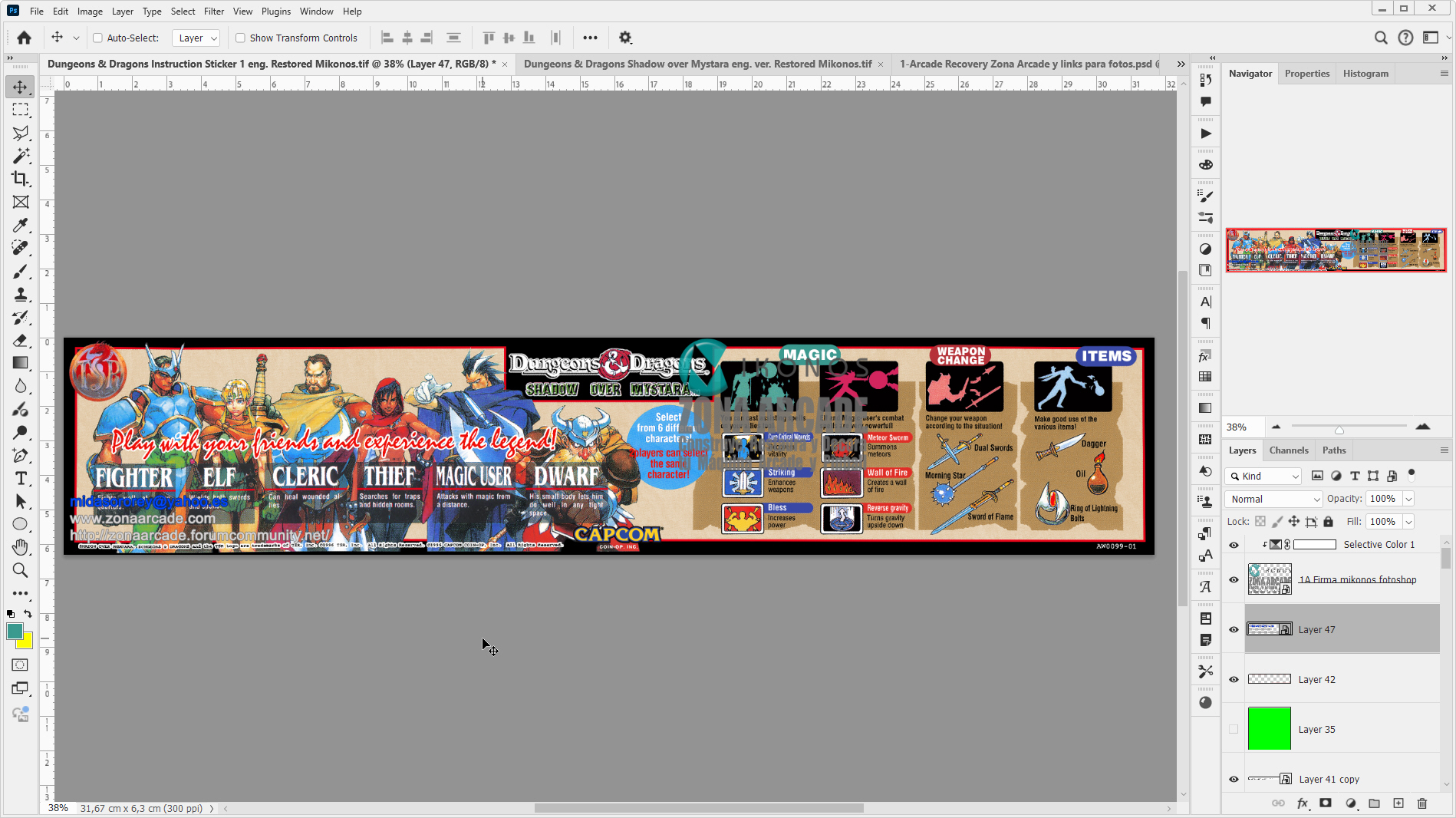Hide Layer 47 visibility eye
1456x818 pixels.
(1234, 629)
